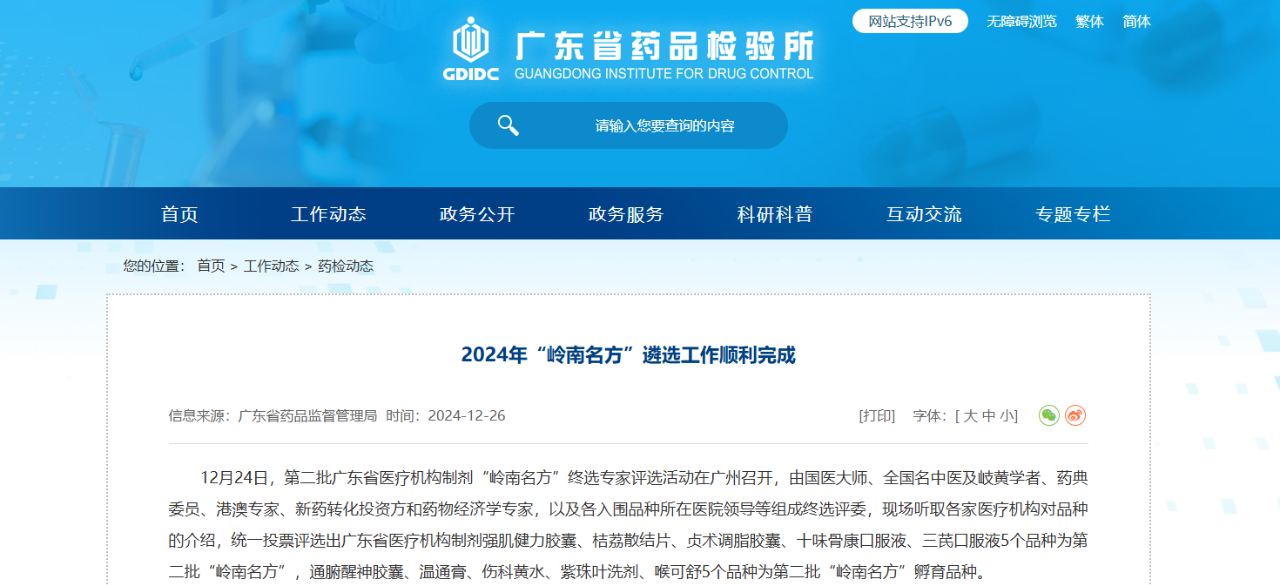This screenshot has width=1280, height=585.
Task: Enable 无障碍浏览 accessibility browsing mode
Action: [x=1019, y=21]
